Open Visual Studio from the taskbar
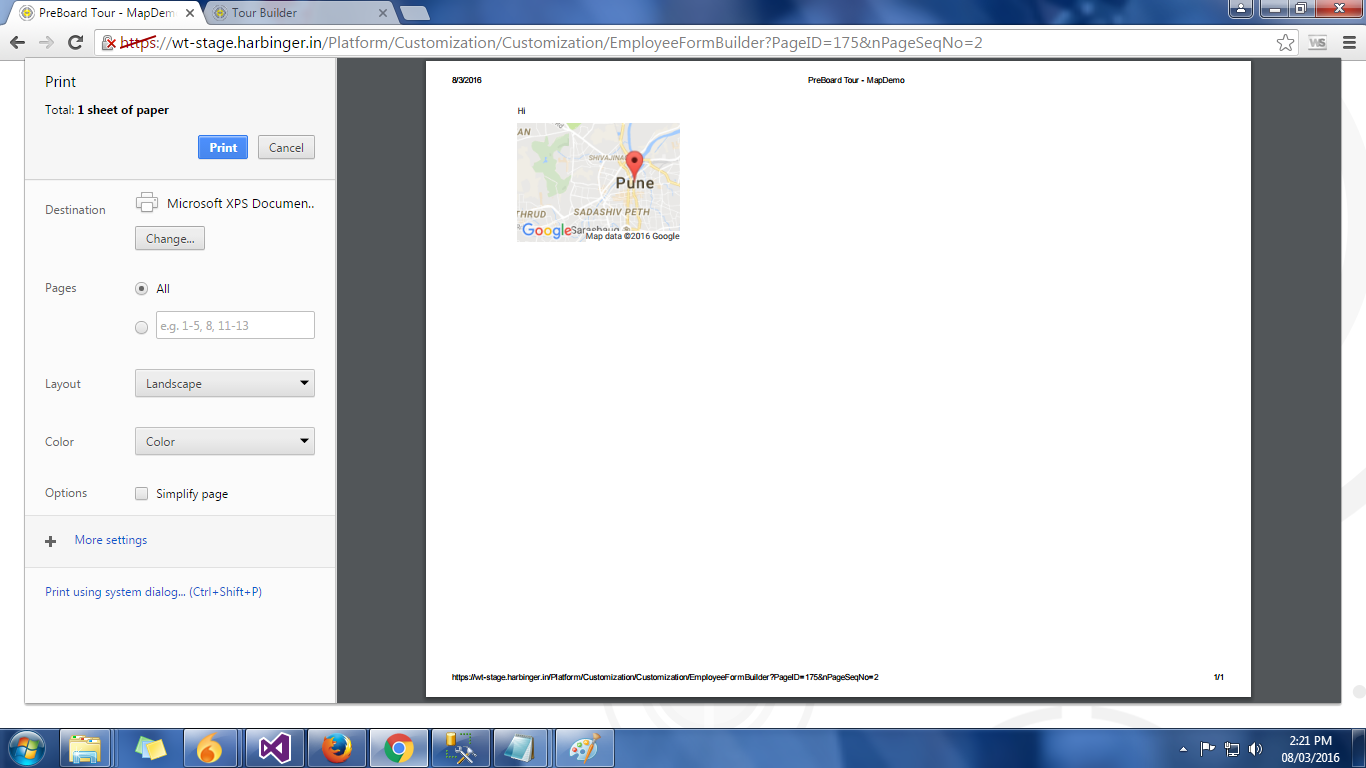 [274, 748]
